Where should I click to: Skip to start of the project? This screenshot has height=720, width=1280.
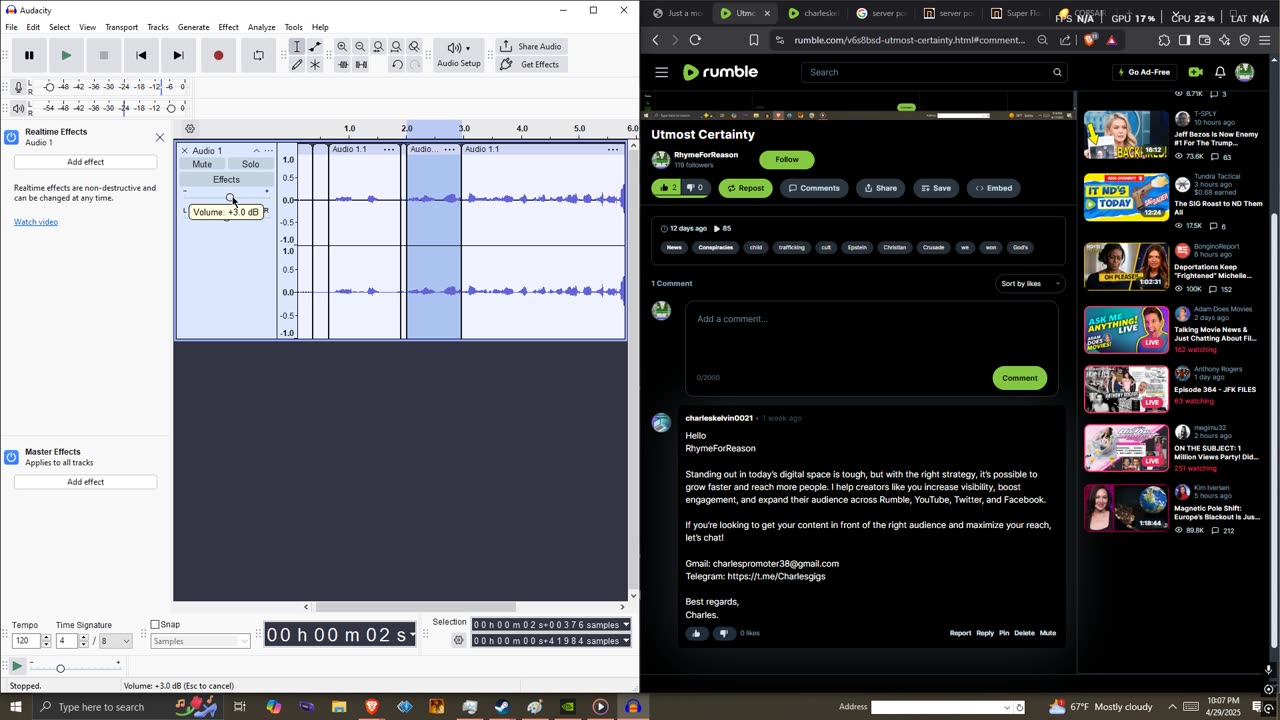click(x=141, y=55)
